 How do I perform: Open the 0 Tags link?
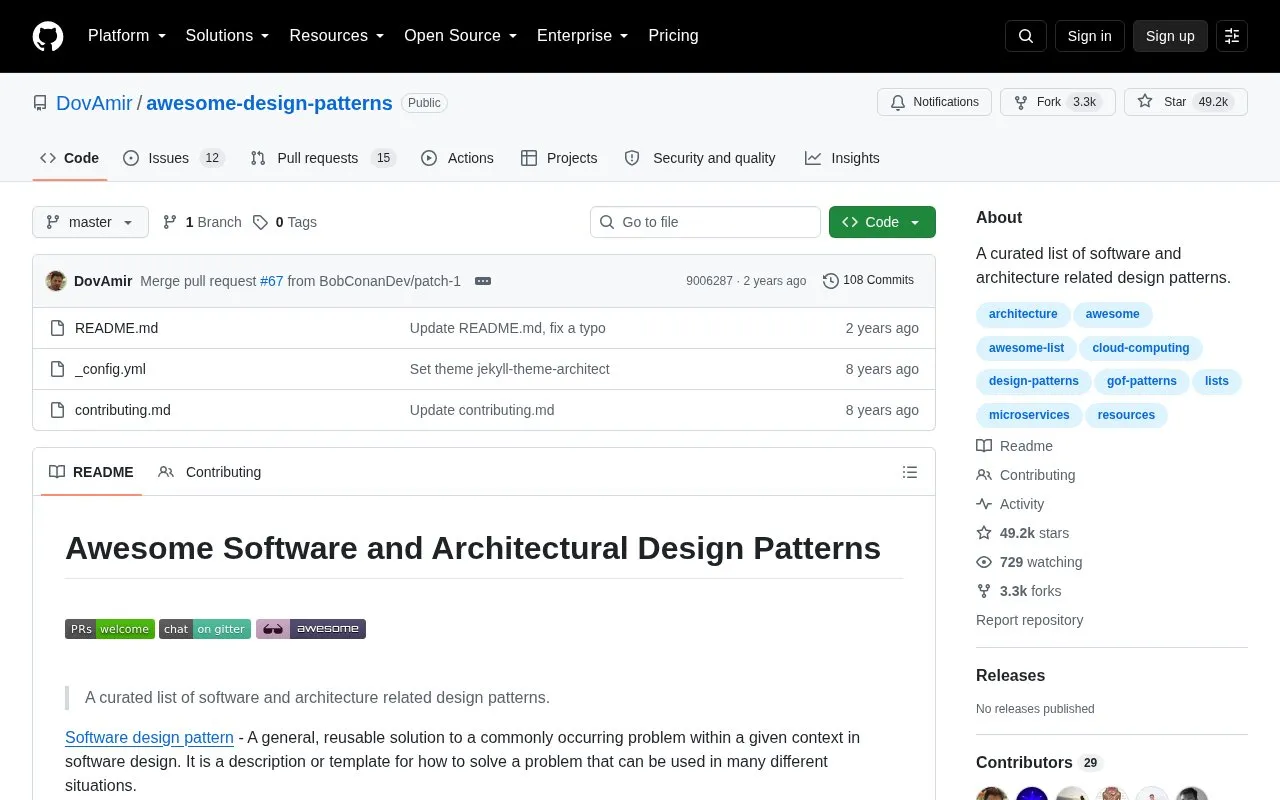pos(285,222)
